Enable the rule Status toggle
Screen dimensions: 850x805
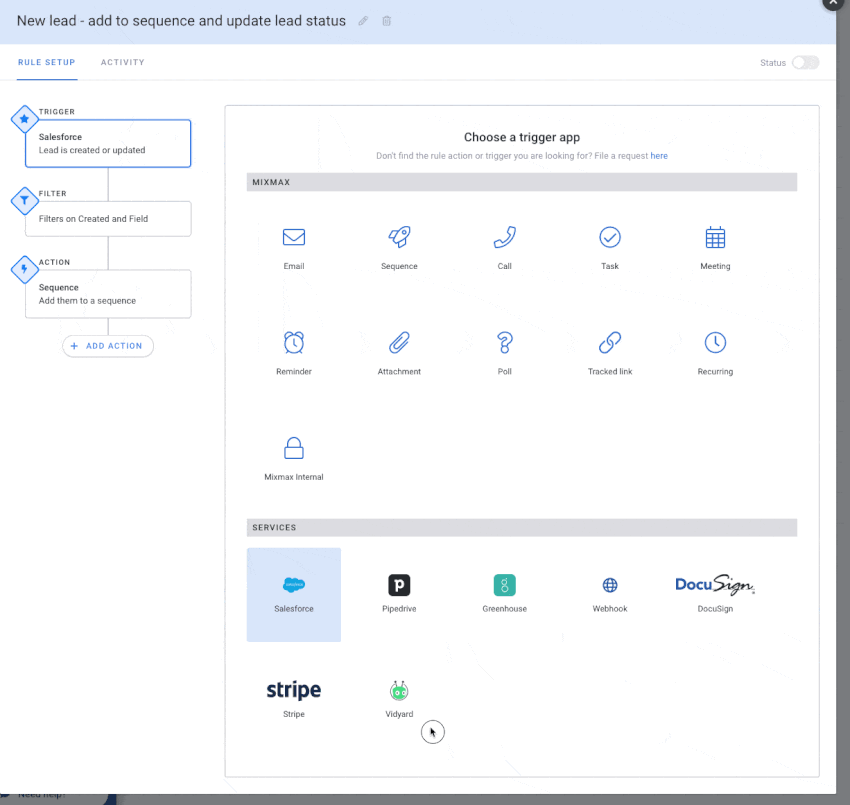tap(805, 62)
